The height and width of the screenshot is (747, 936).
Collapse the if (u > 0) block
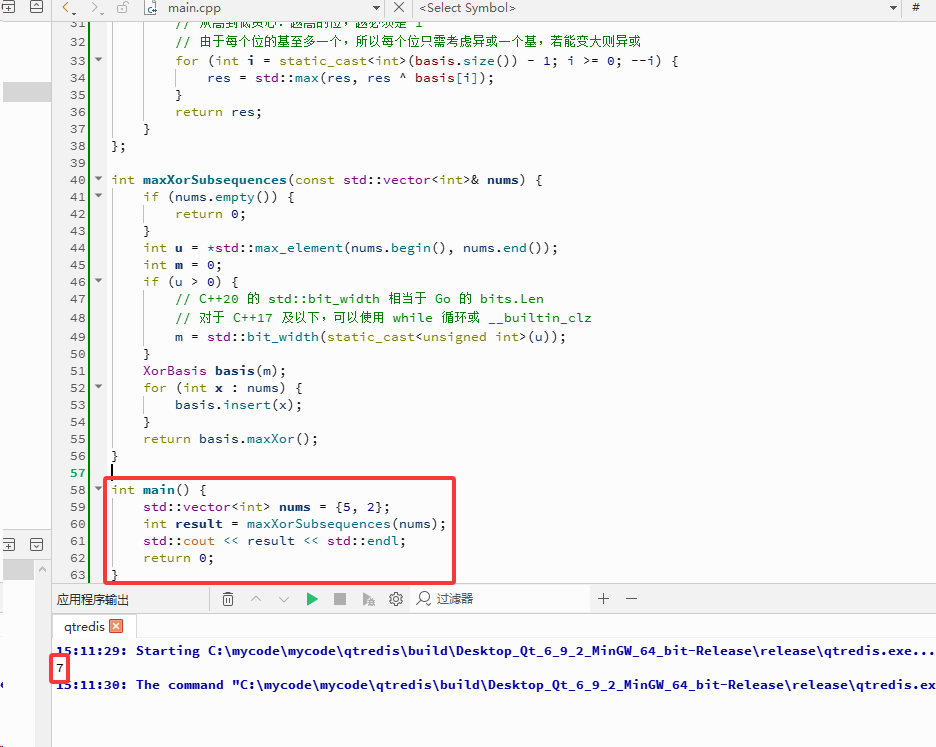98,281
